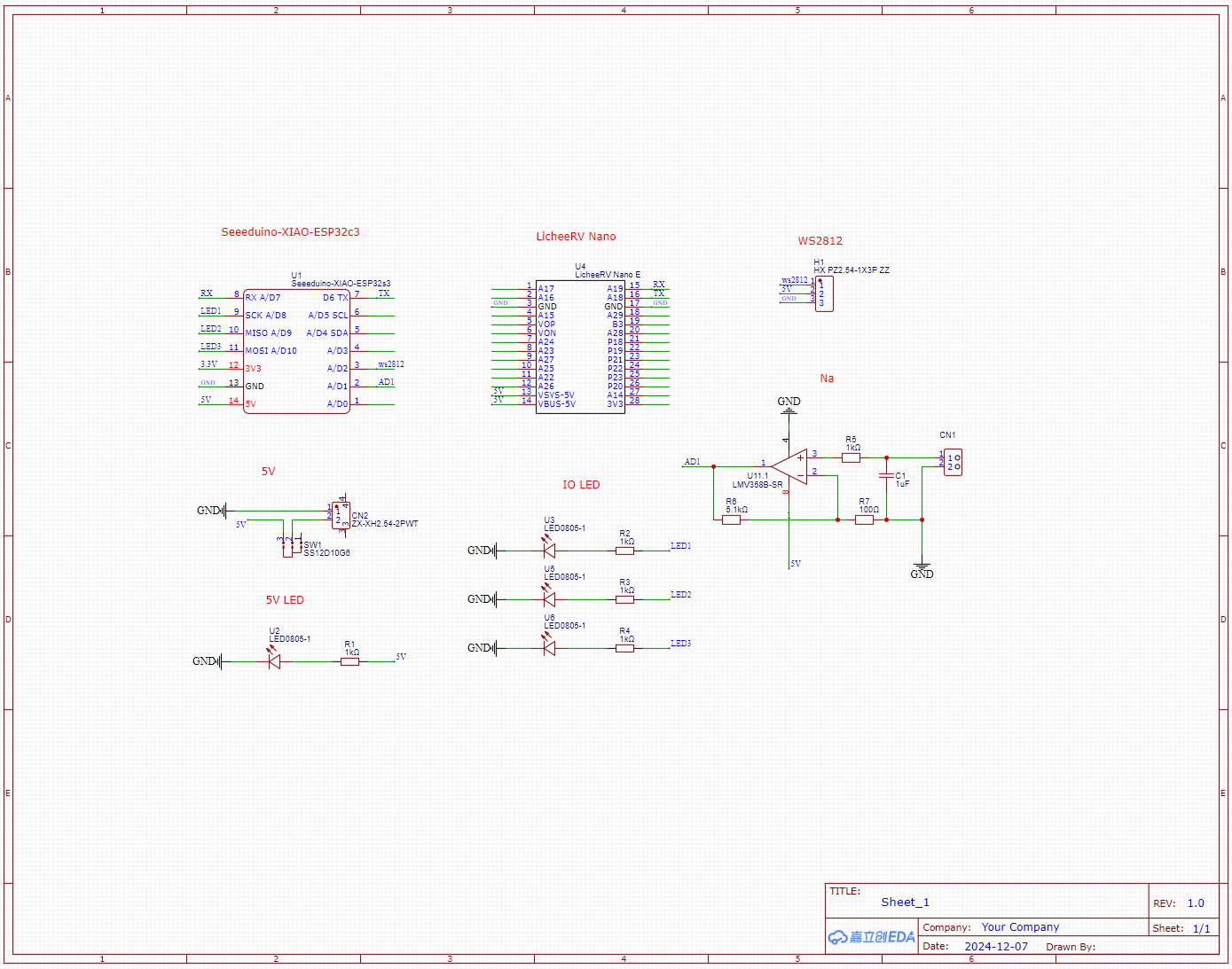
Task: Click '5V' net label right of R1
Action: [x=401, y=657]
